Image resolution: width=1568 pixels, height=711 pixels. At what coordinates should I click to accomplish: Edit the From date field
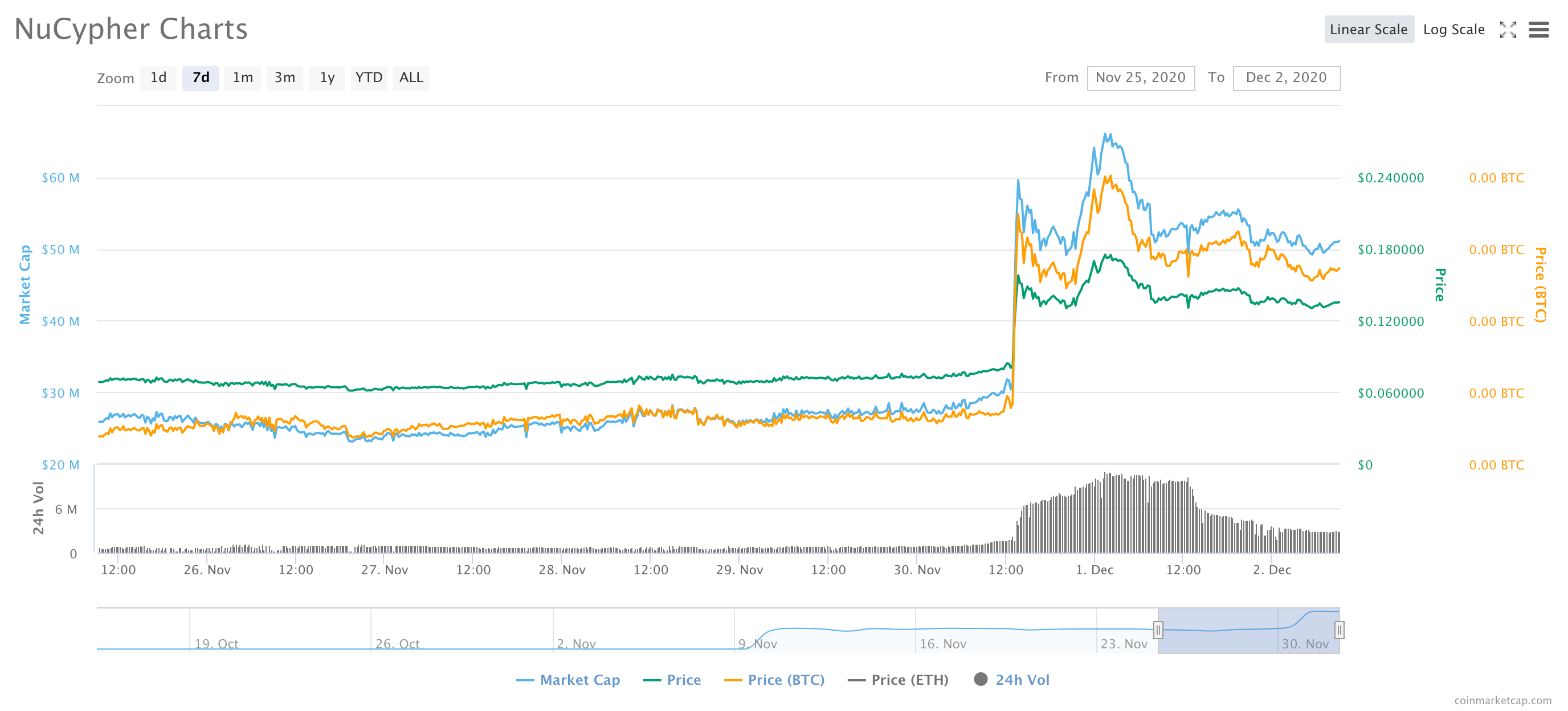click(1140, 78)
